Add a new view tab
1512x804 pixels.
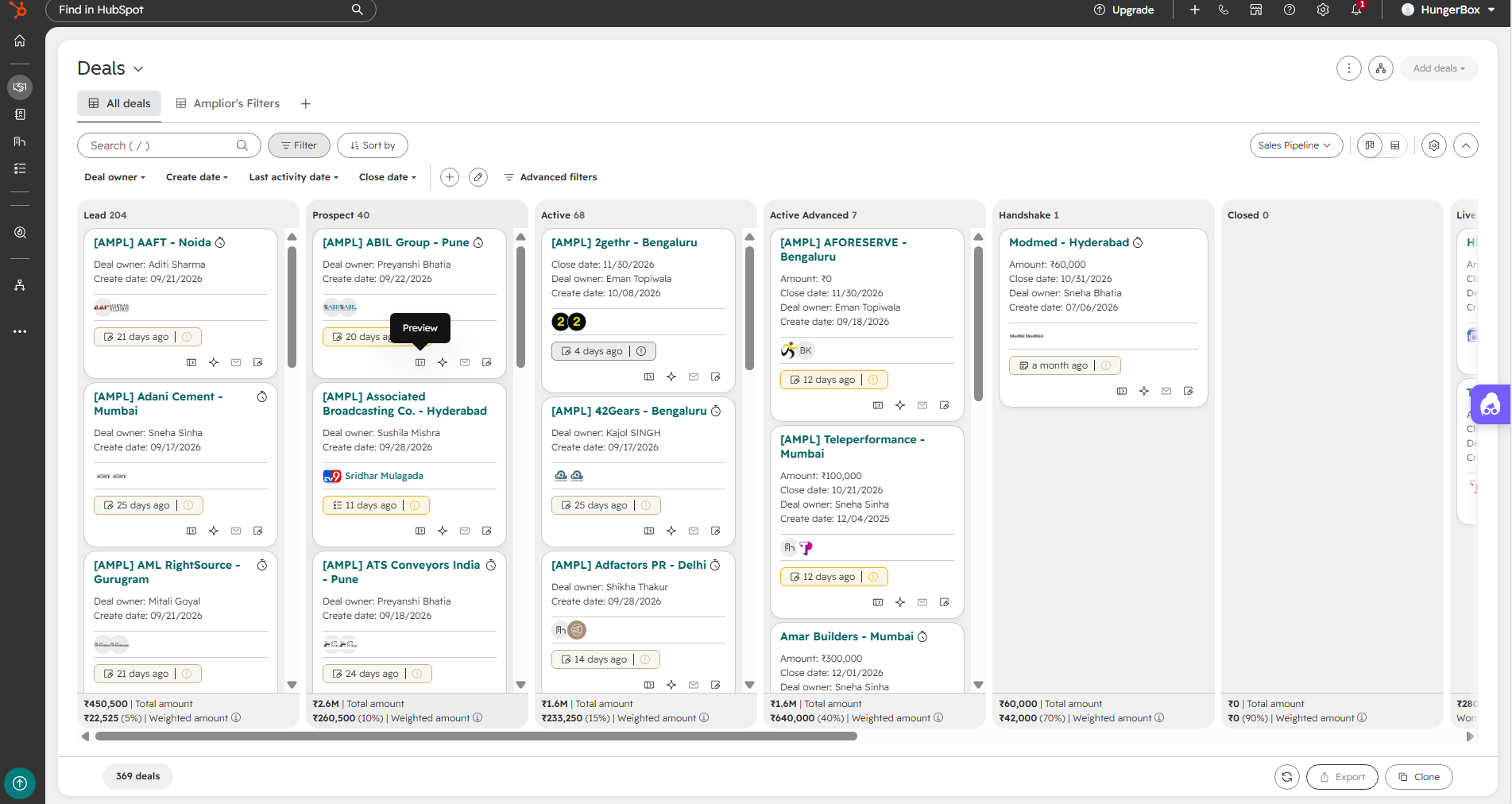pos(306,104)
